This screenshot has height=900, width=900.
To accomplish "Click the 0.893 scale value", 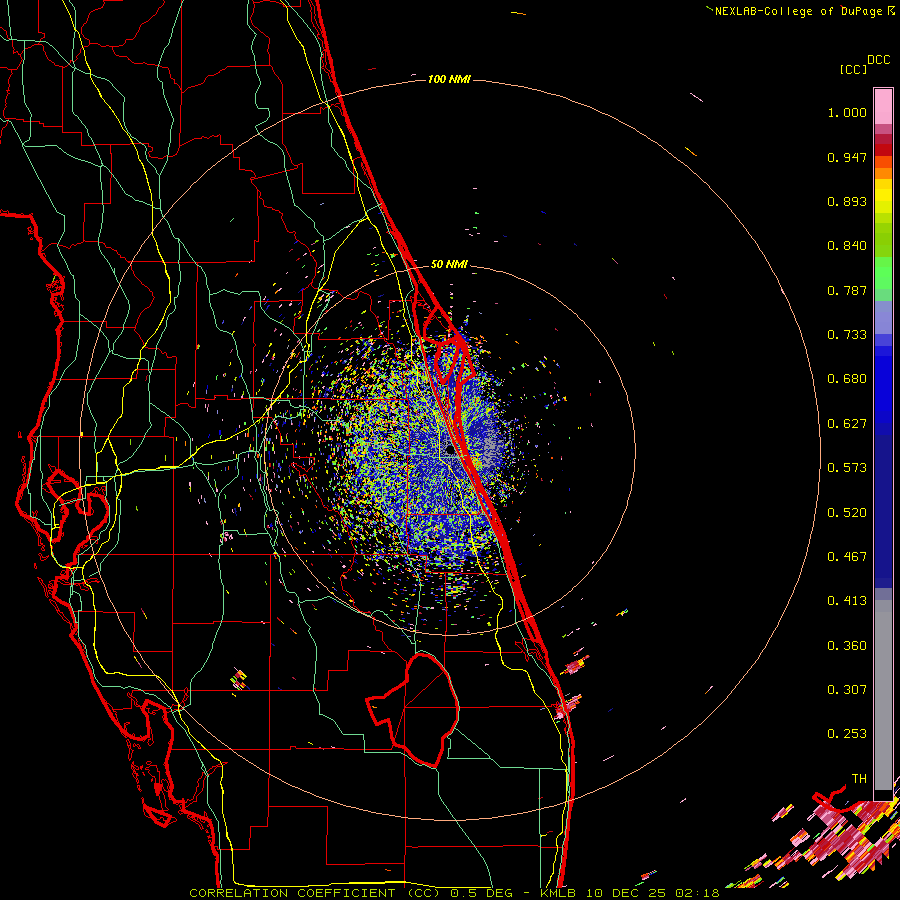I will pos(847,201).
